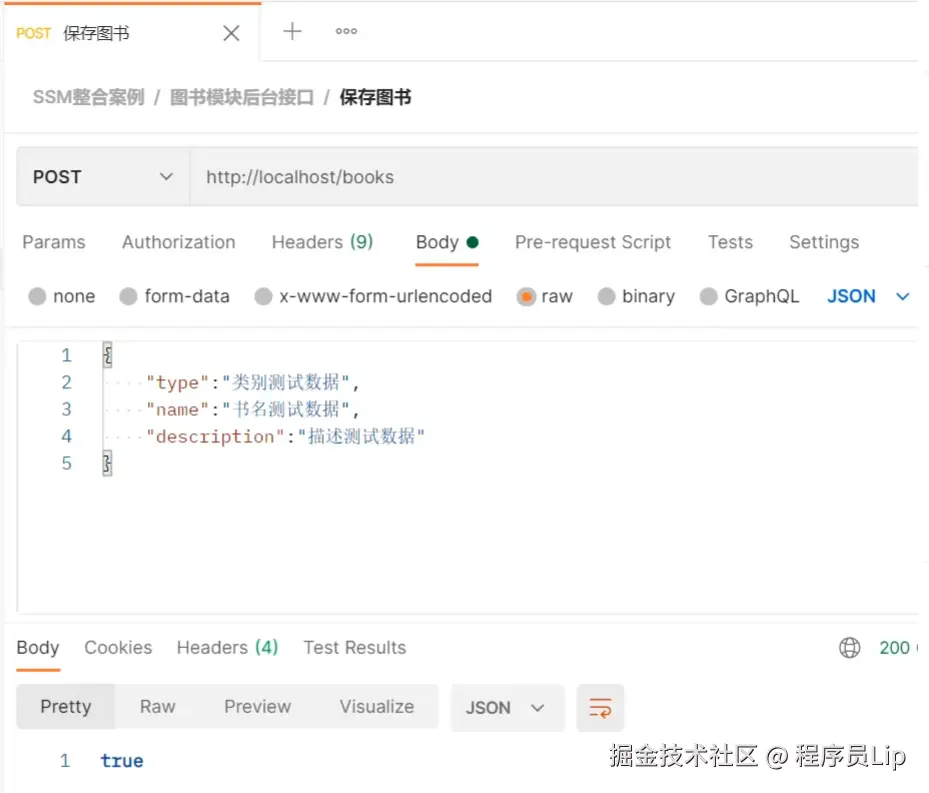Open the request Headers (9) tab
This screenshot has height=793, width=929.
(322, 242)
